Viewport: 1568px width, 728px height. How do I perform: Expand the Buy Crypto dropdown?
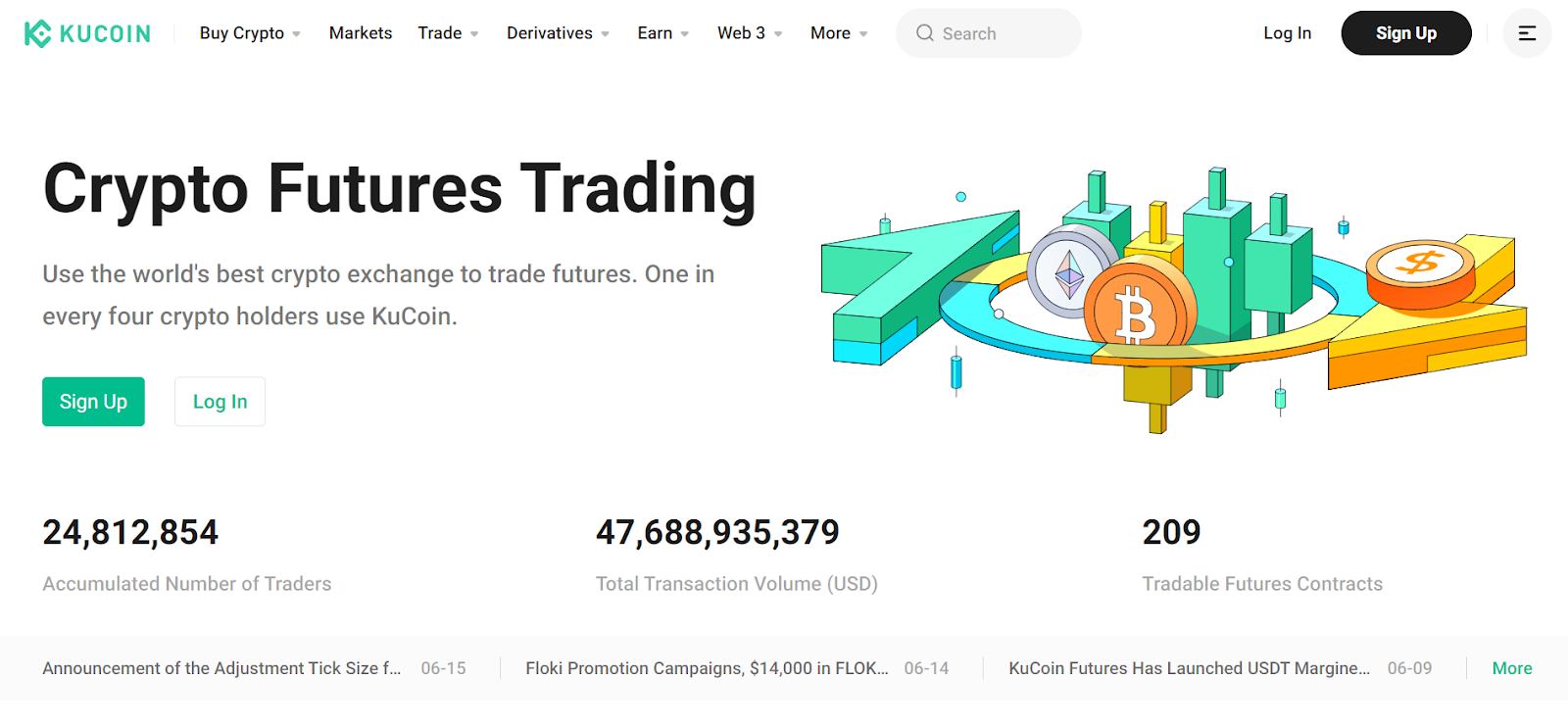[250, 33]
